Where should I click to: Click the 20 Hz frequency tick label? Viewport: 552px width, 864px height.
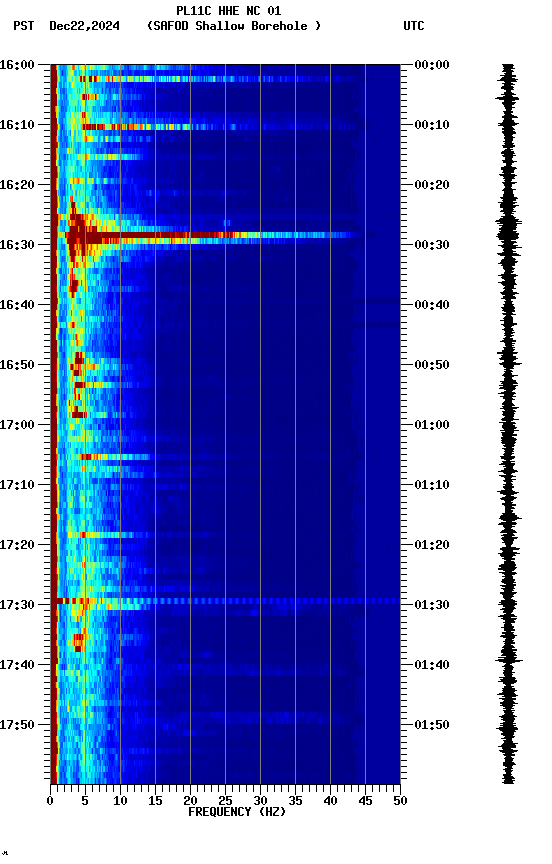point(190,802)
